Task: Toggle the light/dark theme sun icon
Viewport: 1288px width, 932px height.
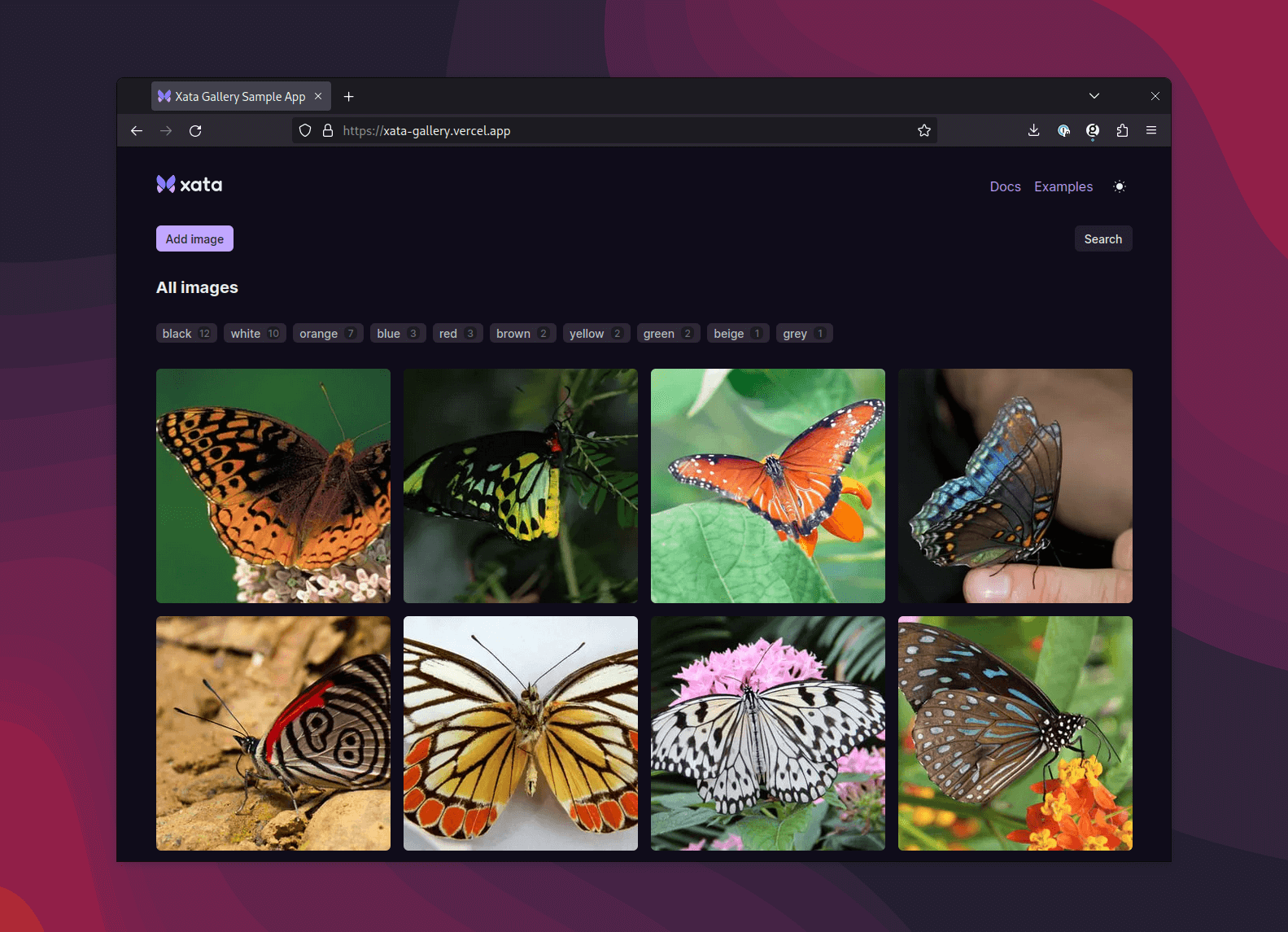Action: (x=1120, y=186)
